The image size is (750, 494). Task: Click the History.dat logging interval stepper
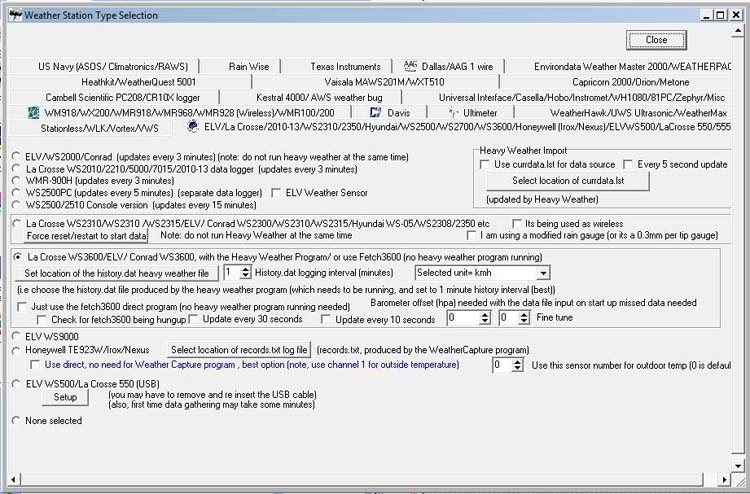[x=245, y=273]
